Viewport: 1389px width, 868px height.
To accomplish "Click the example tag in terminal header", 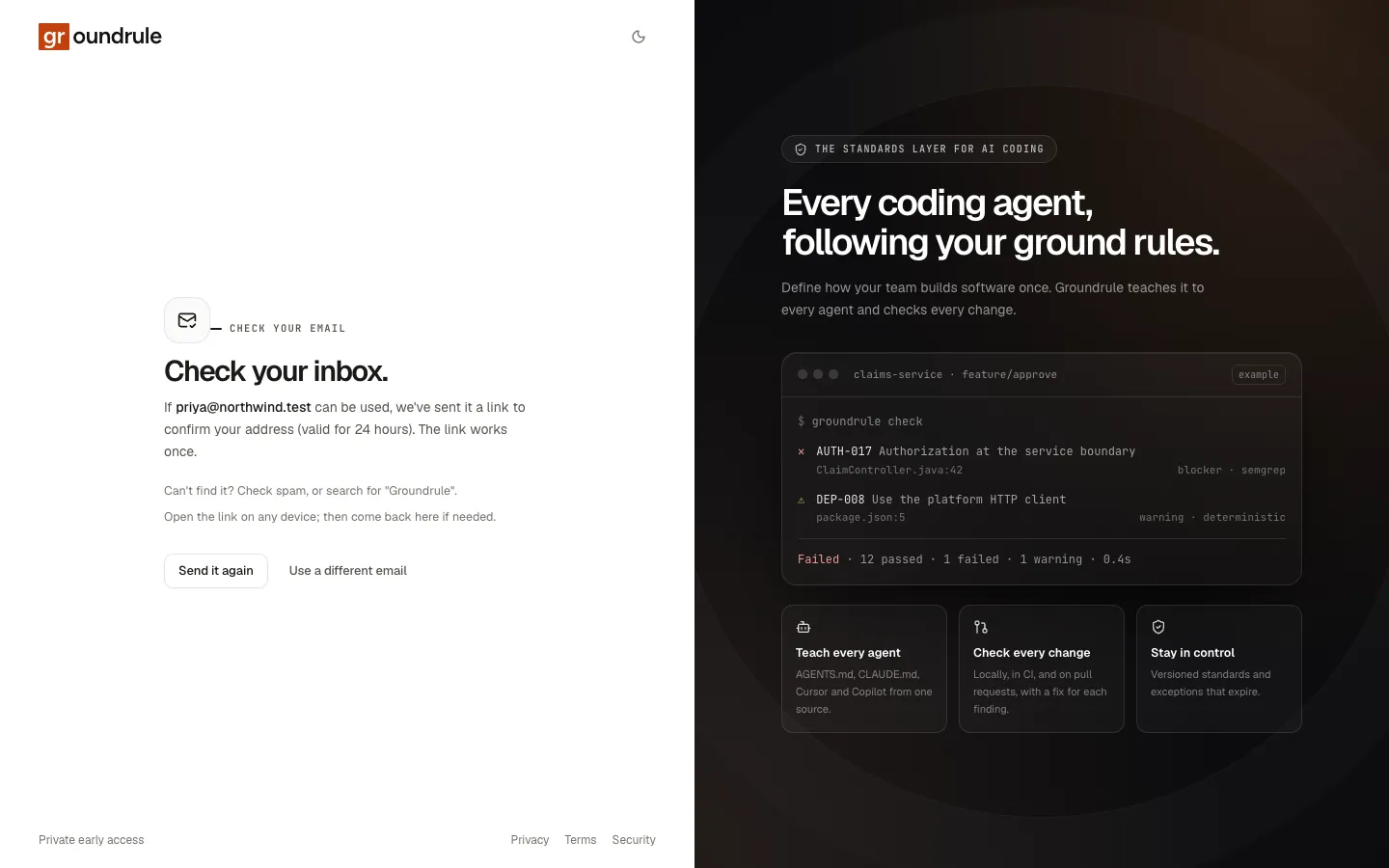I will (1259, 374).
